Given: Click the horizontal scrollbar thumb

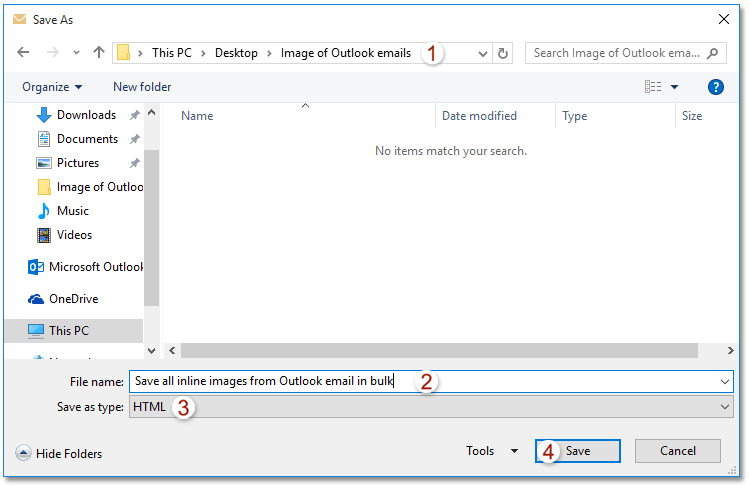Looking at the screenshot, I should tap(439, 350).
